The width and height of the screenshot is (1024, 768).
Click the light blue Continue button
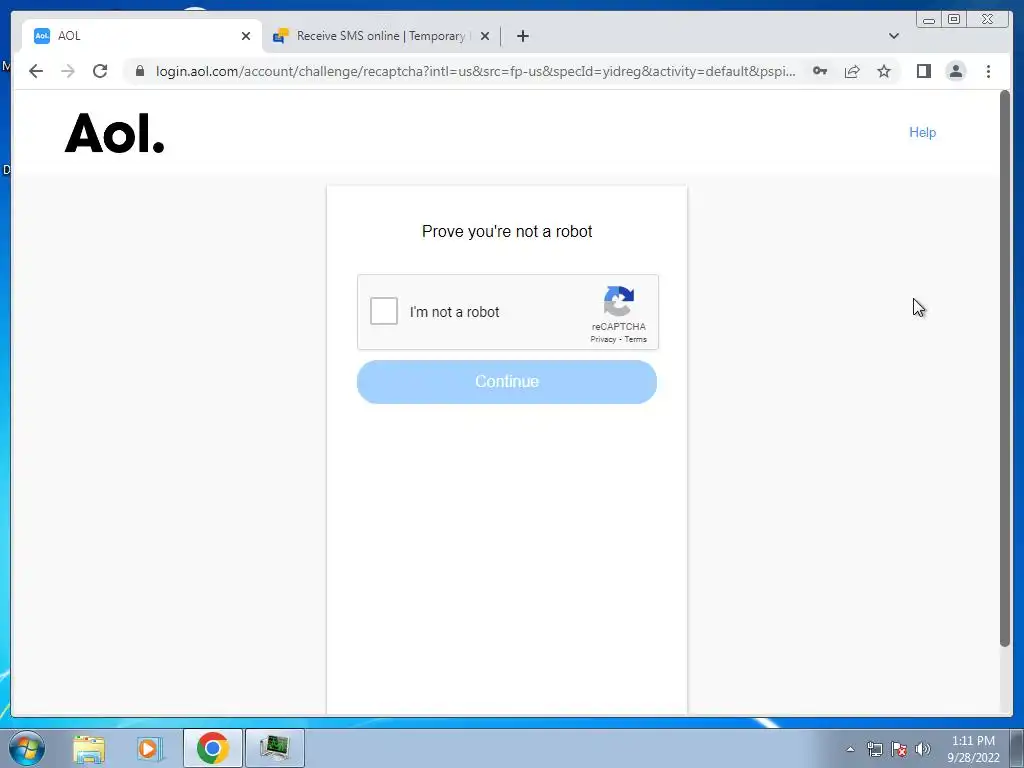[507, 381]
